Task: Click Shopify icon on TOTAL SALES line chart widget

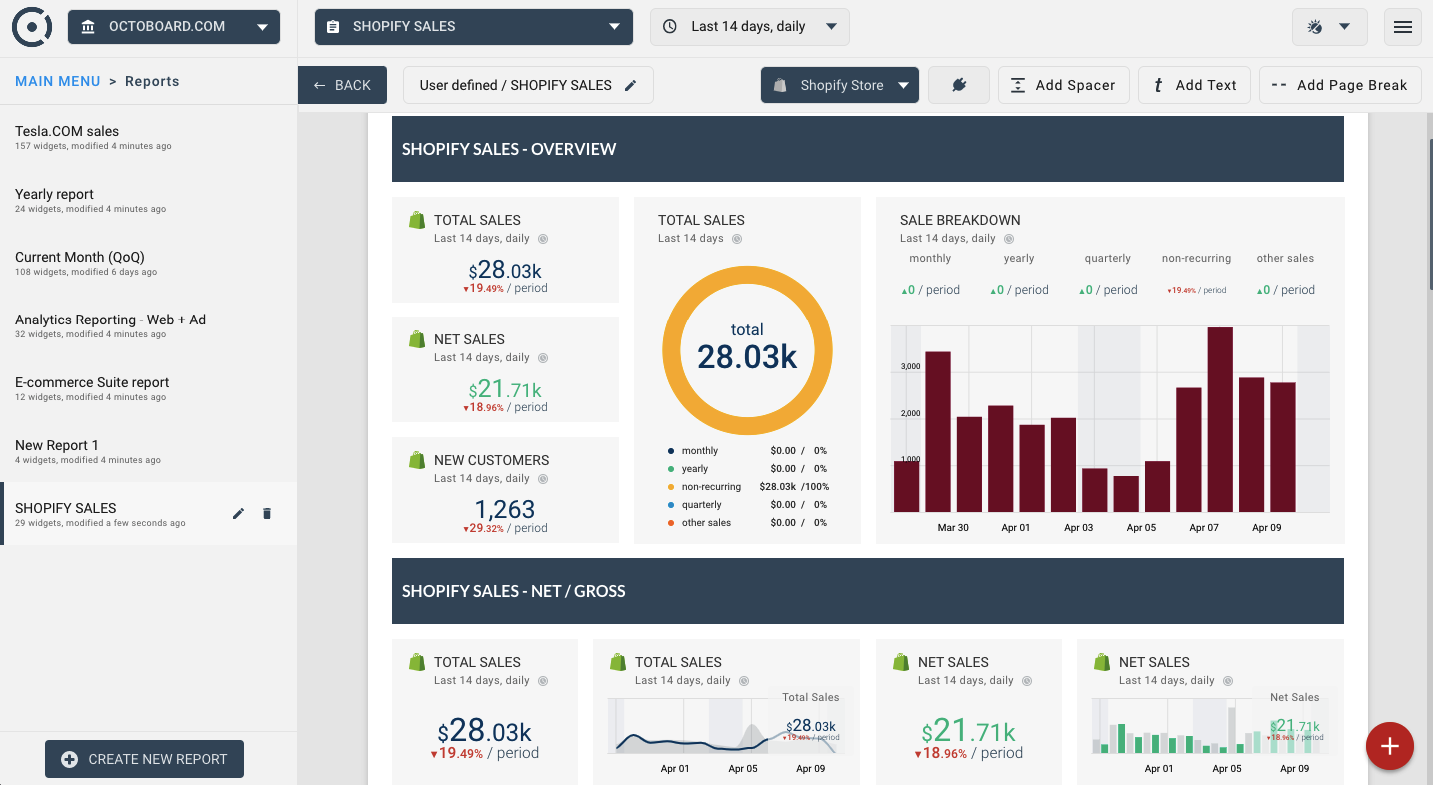Action: pos(618,662)
